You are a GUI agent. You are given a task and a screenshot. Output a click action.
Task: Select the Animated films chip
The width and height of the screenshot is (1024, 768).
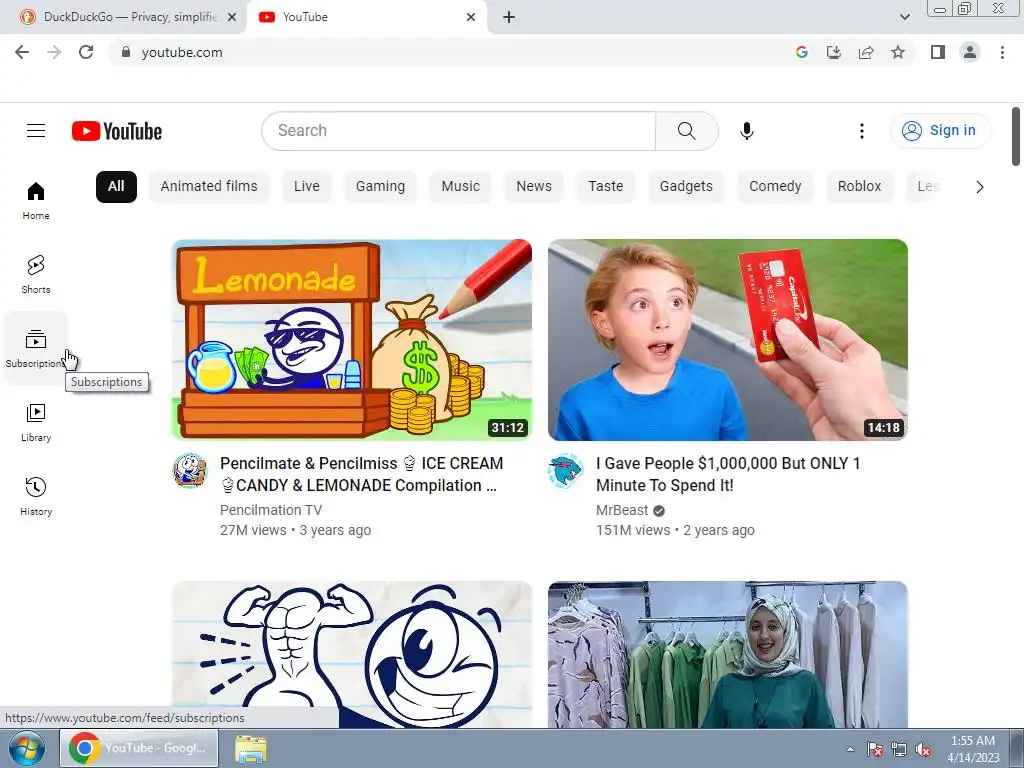coord(209,186)
